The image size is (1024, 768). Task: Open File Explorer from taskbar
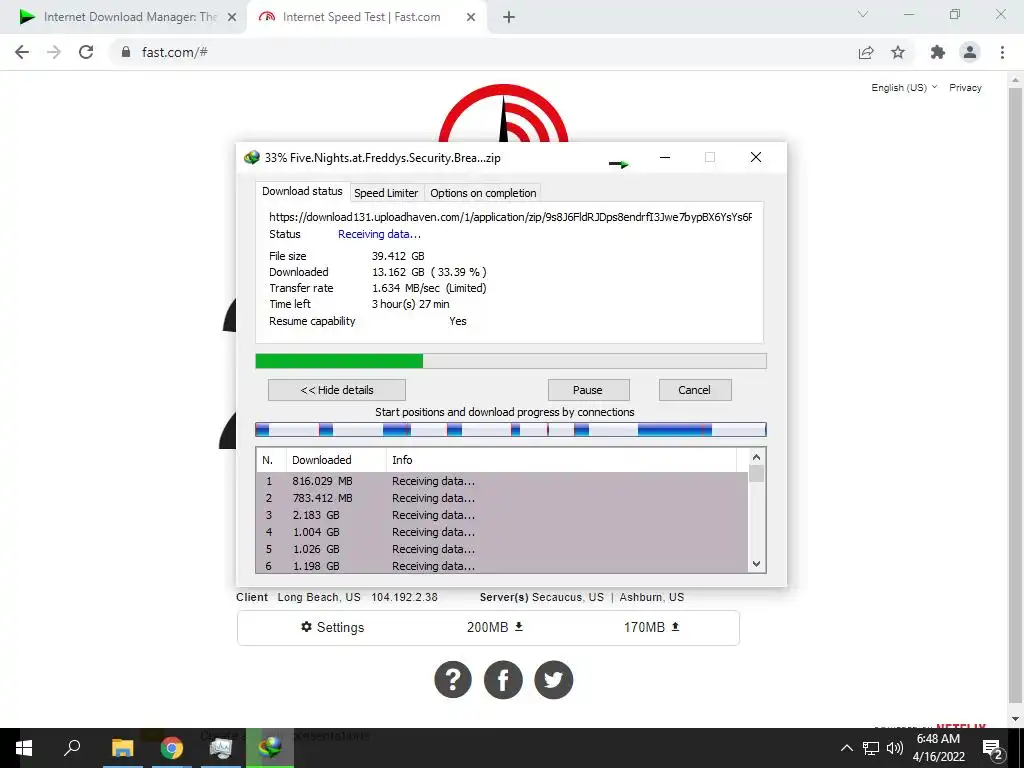[122, 748]
